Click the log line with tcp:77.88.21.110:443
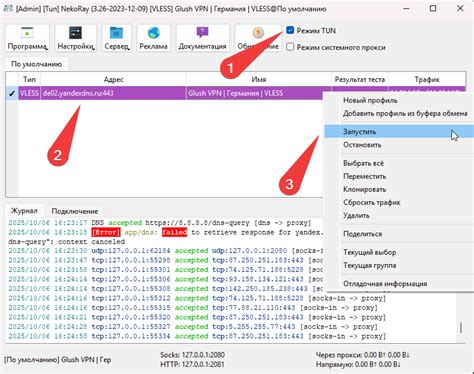 (x=193, y=308)
